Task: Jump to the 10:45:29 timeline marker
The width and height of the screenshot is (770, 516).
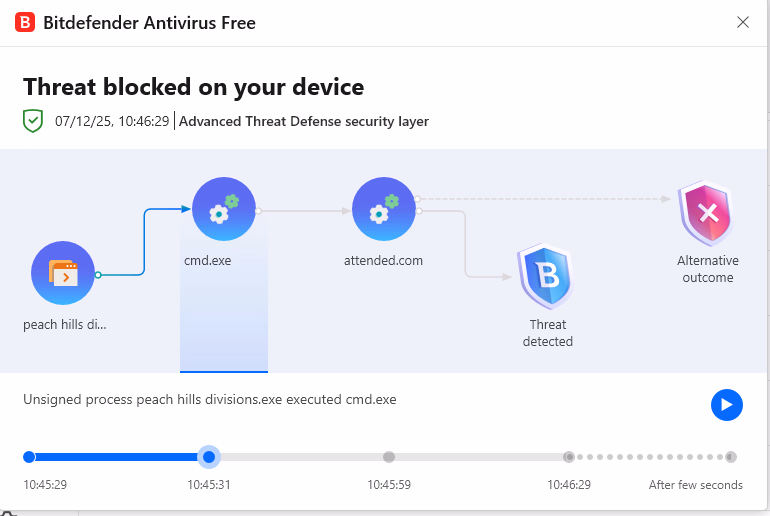Action: click(29, 457)
